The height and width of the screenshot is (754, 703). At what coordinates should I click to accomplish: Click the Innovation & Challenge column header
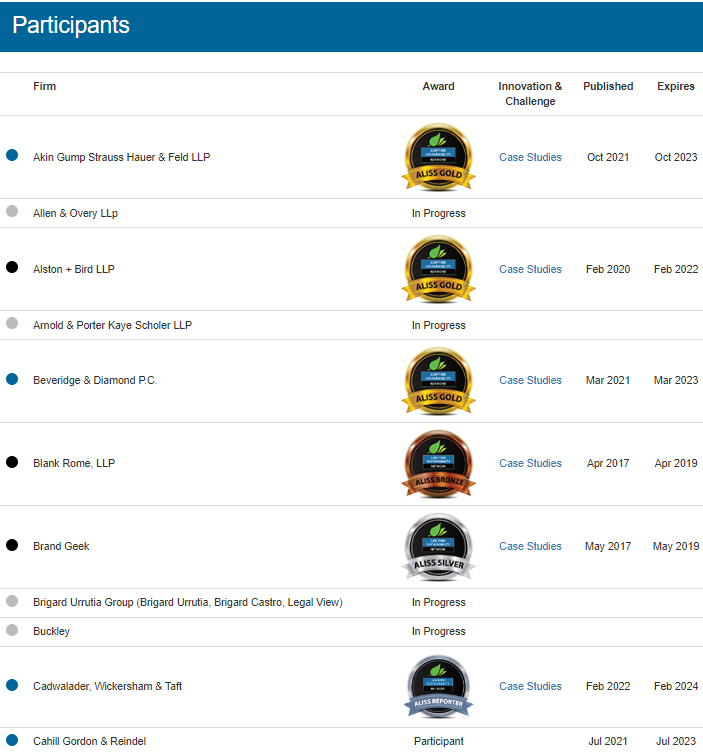click(530, 94)
